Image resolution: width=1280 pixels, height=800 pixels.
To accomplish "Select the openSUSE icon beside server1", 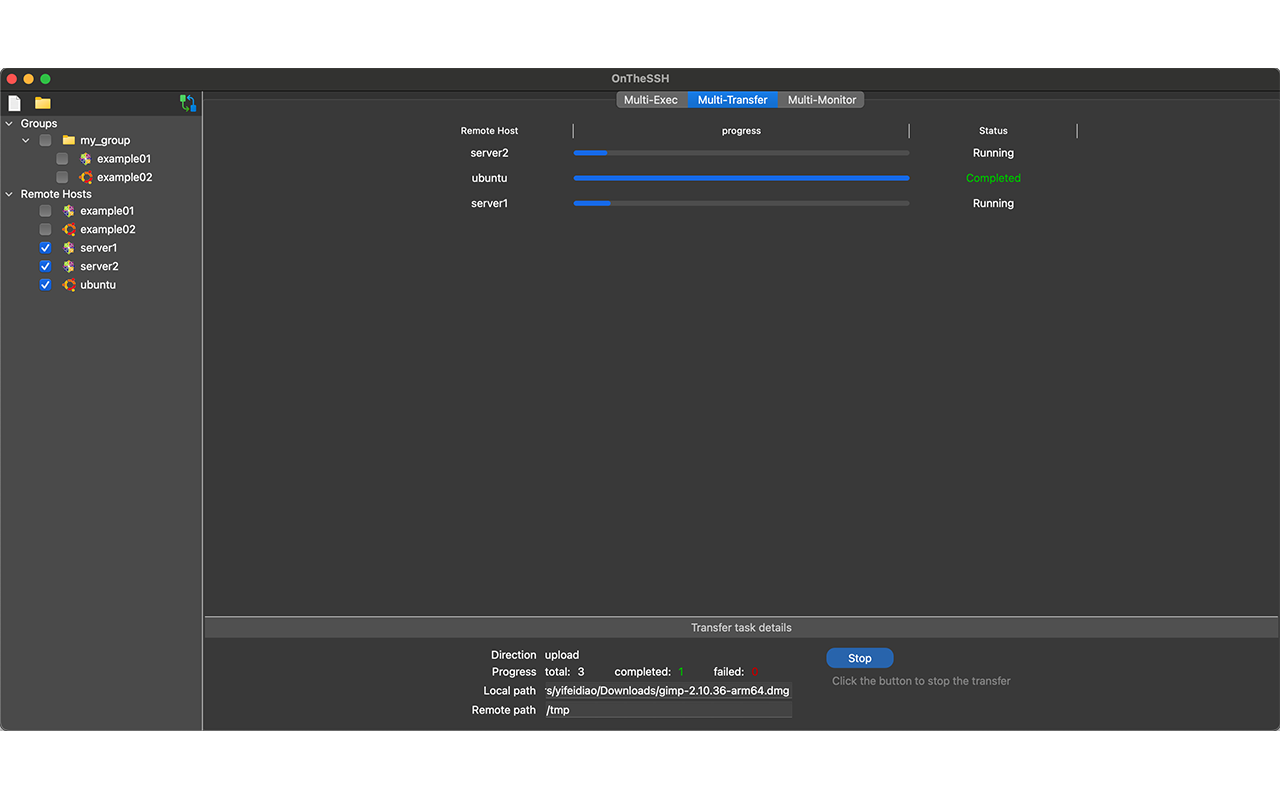I will point(68,247).
